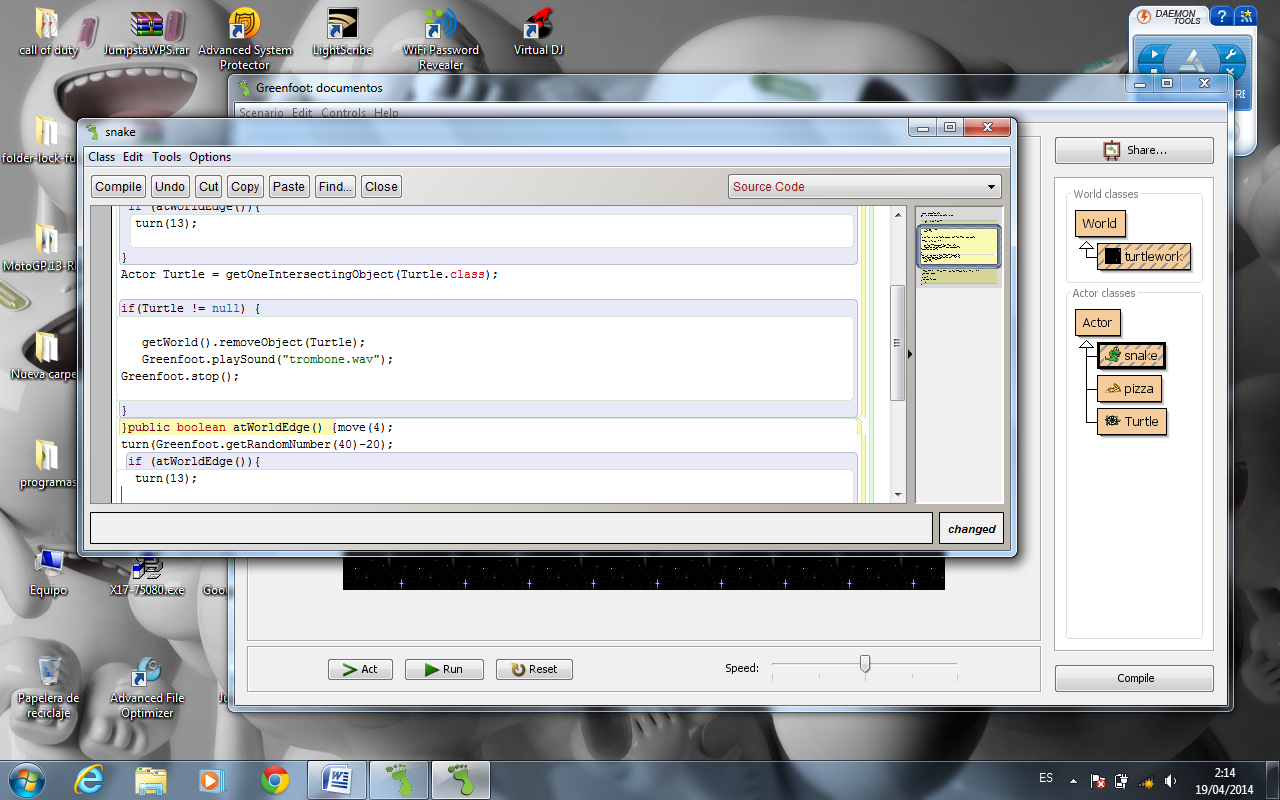Select the Actor base class
The image size is (1280, 800).
tap(1097, 322)
